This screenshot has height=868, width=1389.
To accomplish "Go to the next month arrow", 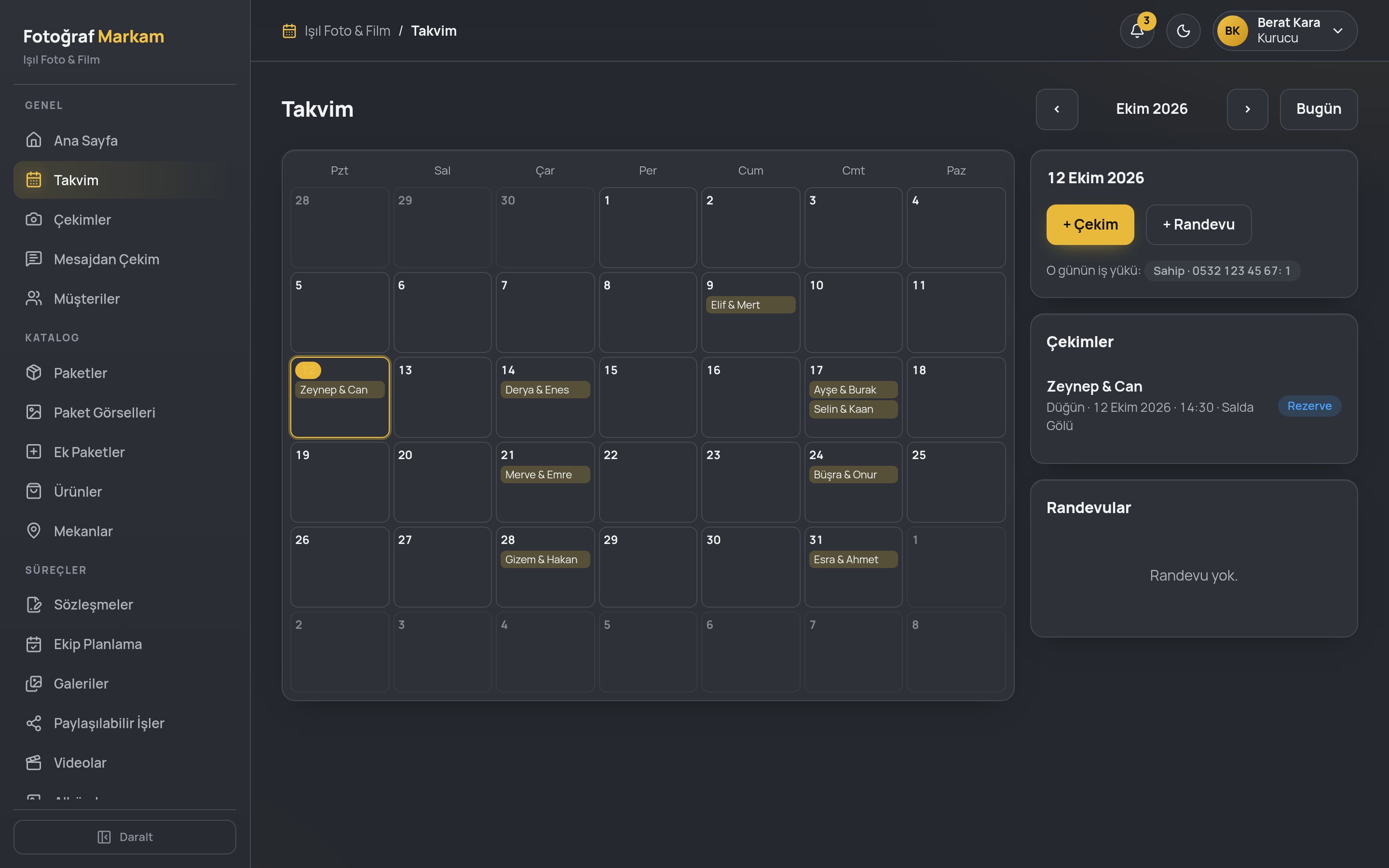I will (1247, 109).
